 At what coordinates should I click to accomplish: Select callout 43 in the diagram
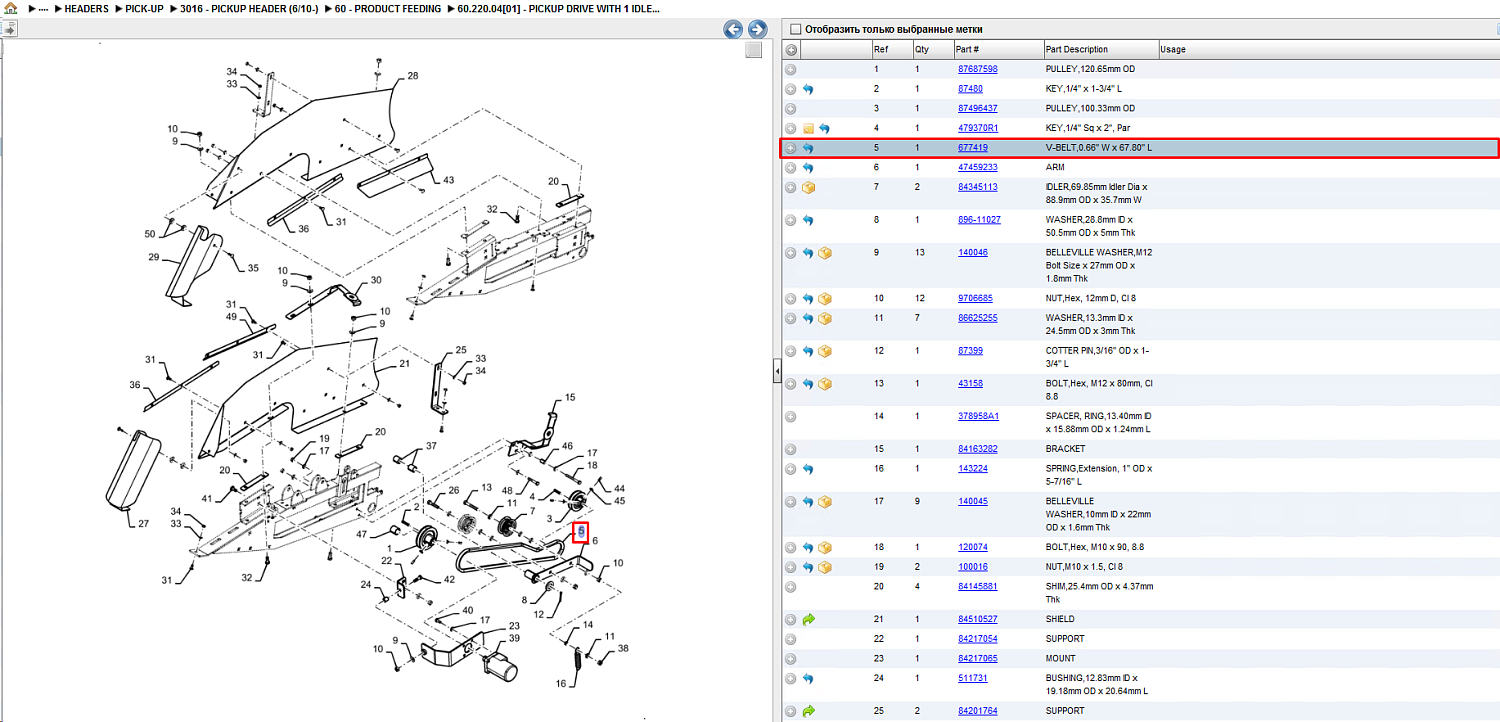pyautogui.click(x=448, y=180)
